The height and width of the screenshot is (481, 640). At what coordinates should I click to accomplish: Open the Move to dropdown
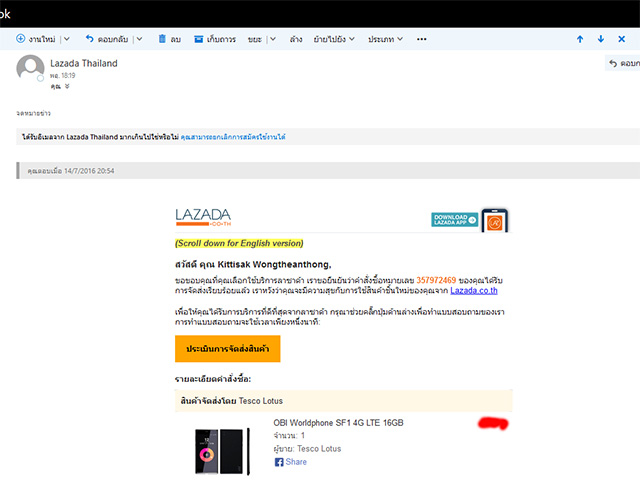(x=334, y=39)
